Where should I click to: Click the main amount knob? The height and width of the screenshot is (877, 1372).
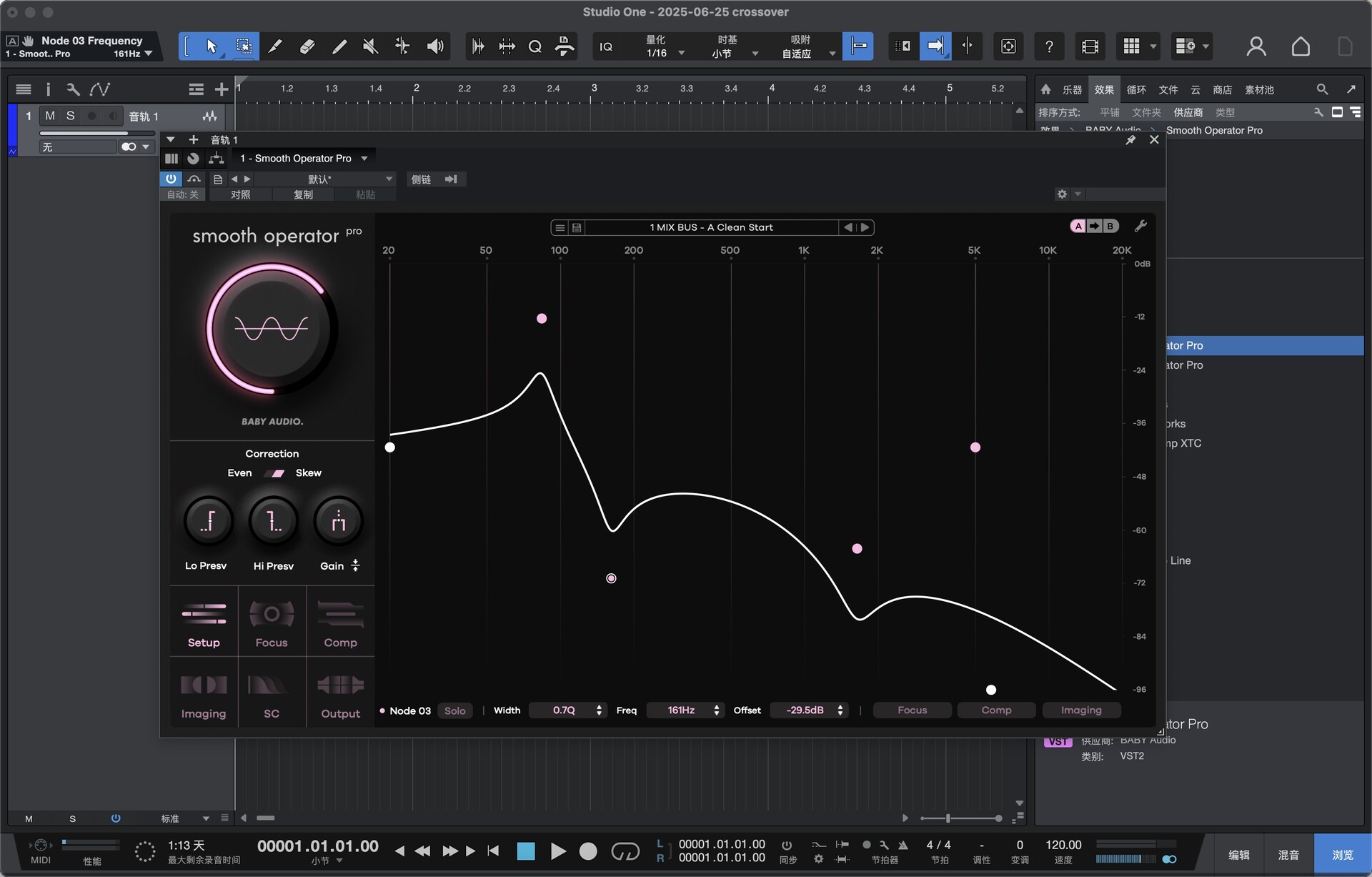tap(272, 329)
